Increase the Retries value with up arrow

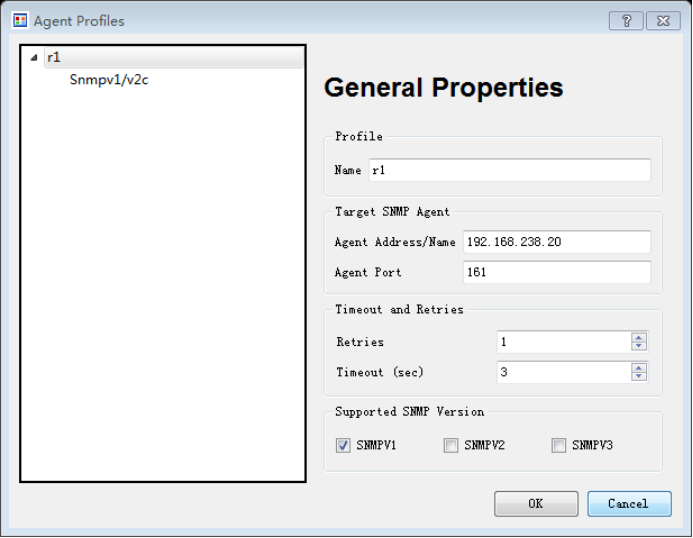pos(639,337)
